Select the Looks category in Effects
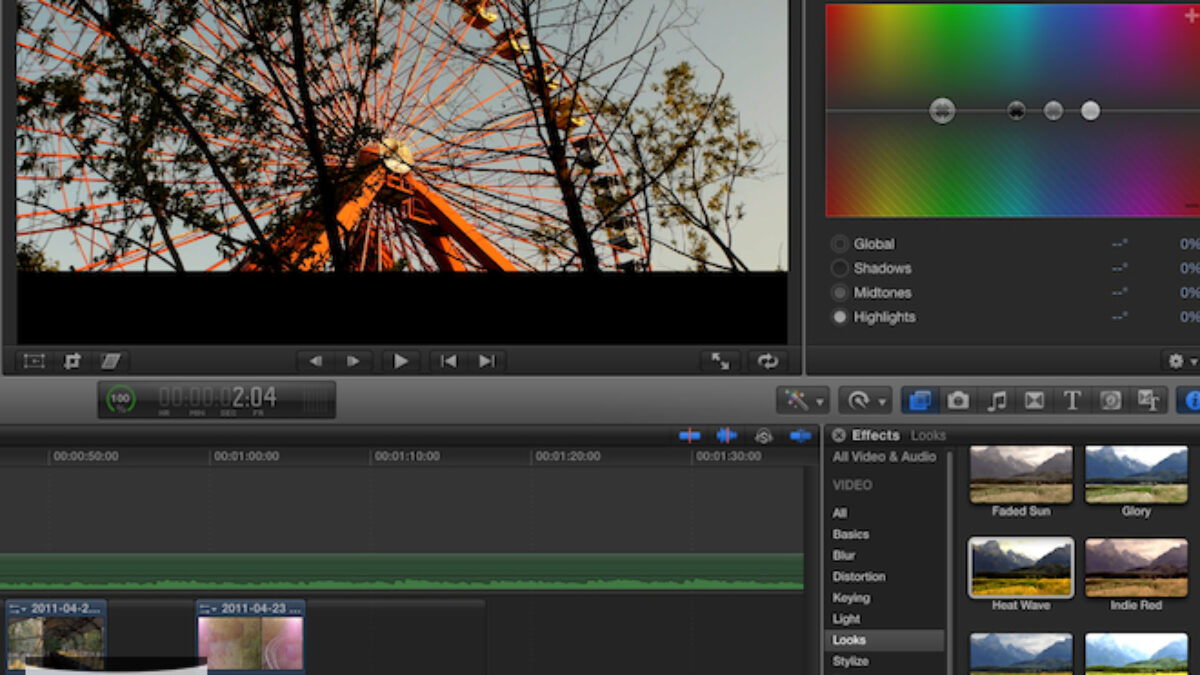Viewport: 1200px width, 675px height. (850, 640)
